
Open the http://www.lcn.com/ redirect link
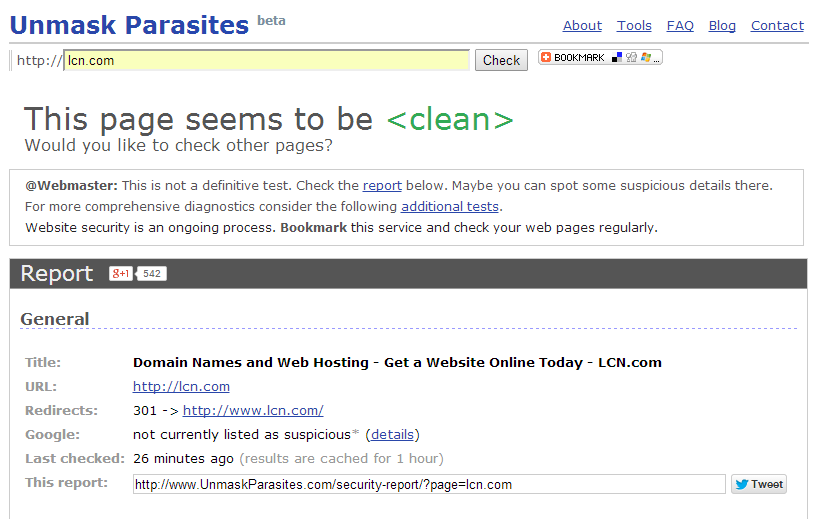[253, 411]
